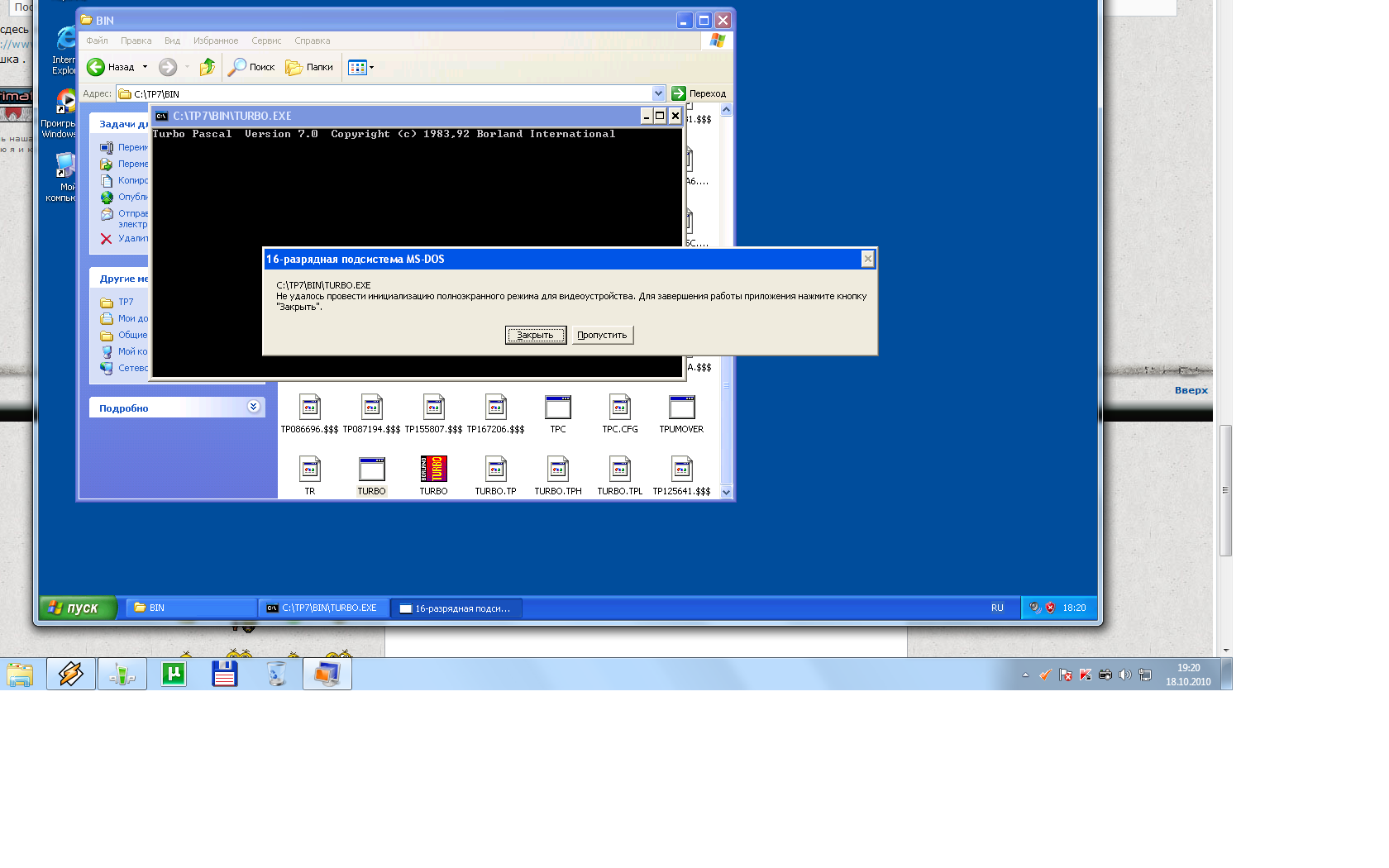
Task: Select the TURBO.TPL file icon
Action: 620,469
